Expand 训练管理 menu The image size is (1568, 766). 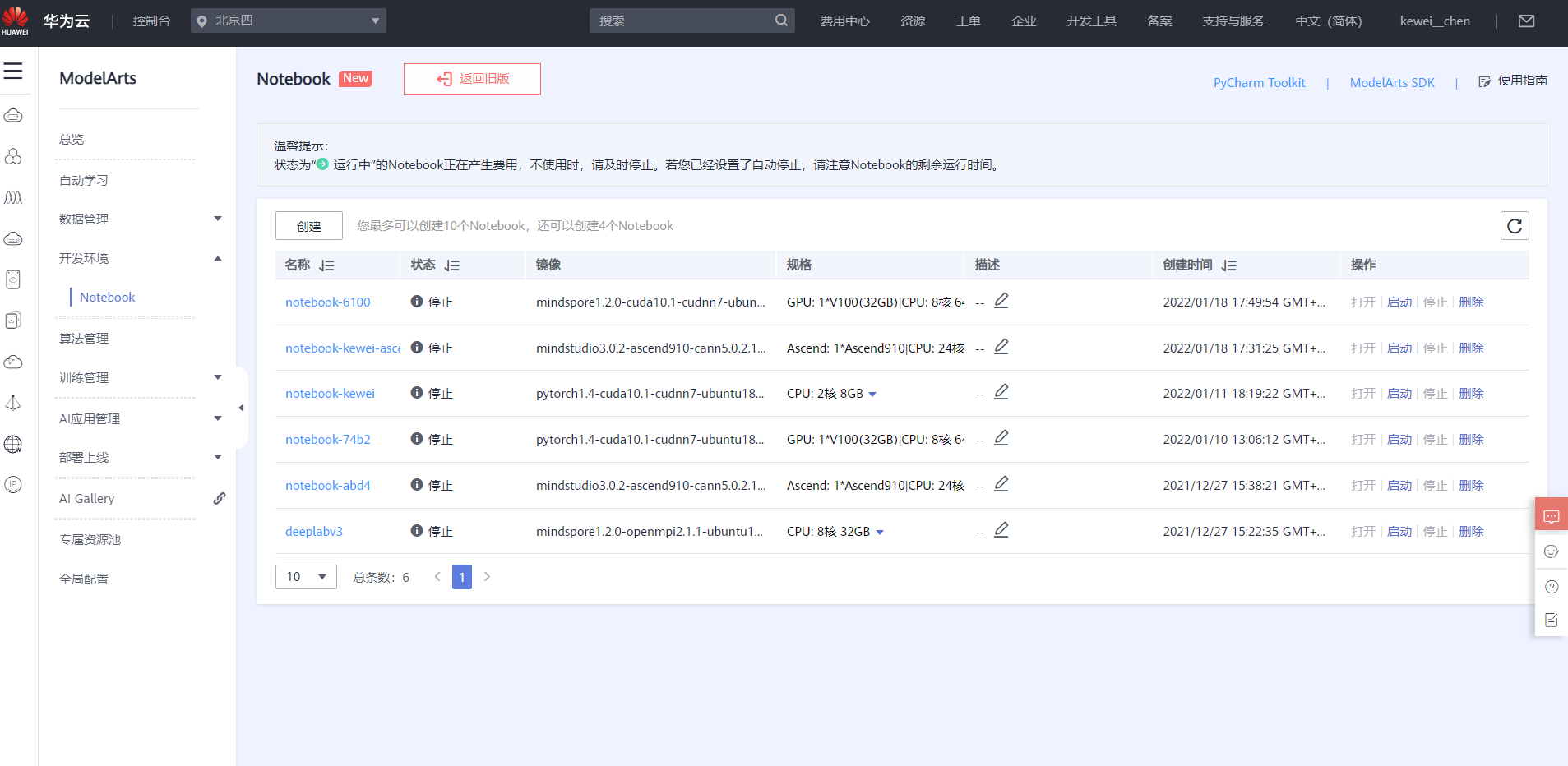point(218,377)
